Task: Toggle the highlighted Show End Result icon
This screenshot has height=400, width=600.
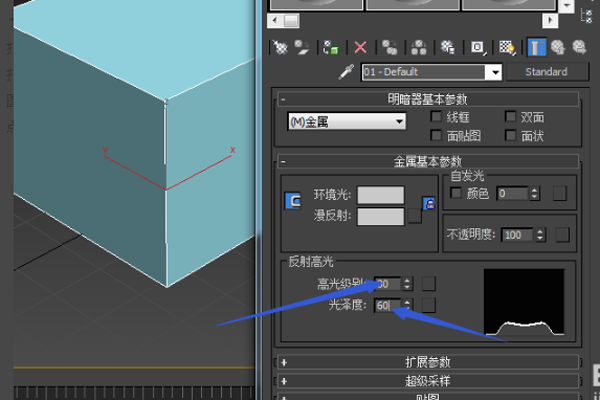Action: click(x=536, y=48)
